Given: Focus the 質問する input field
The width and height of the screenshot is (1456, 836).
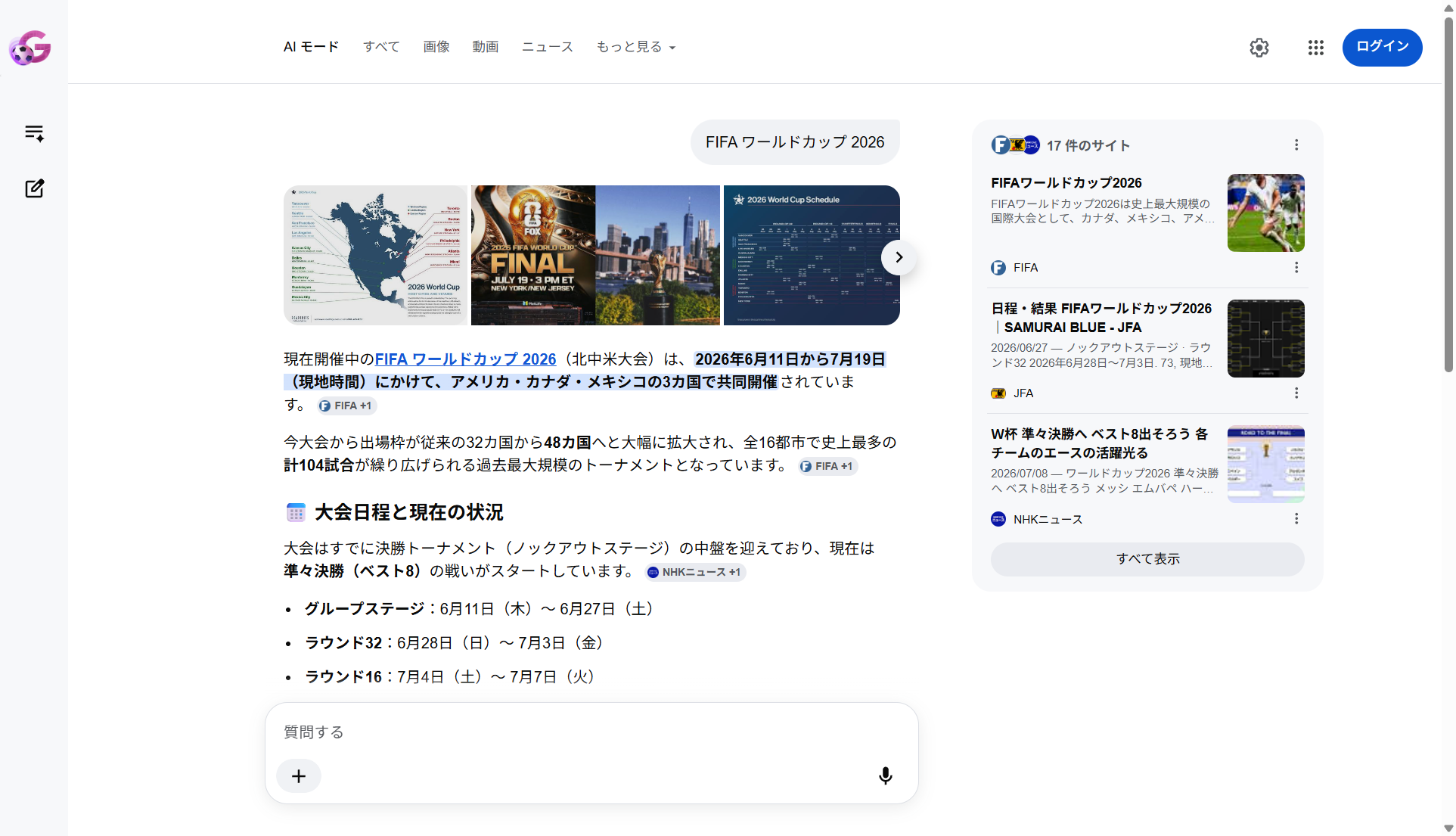Looking at the screenshot, I should (591, 732).
